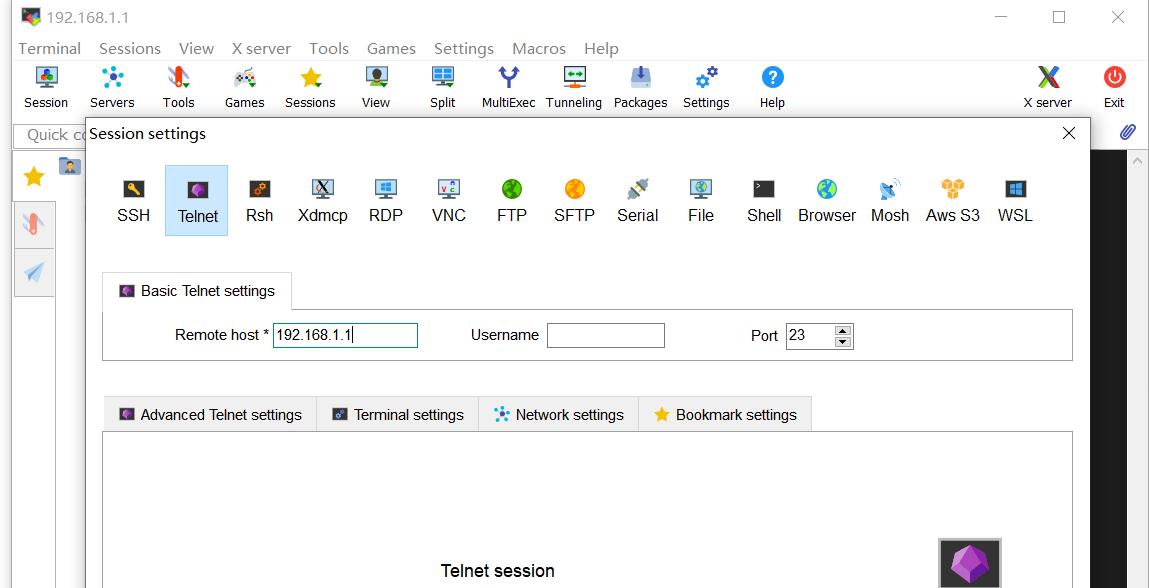Click the X server toolbar icon

[1048, 87]
